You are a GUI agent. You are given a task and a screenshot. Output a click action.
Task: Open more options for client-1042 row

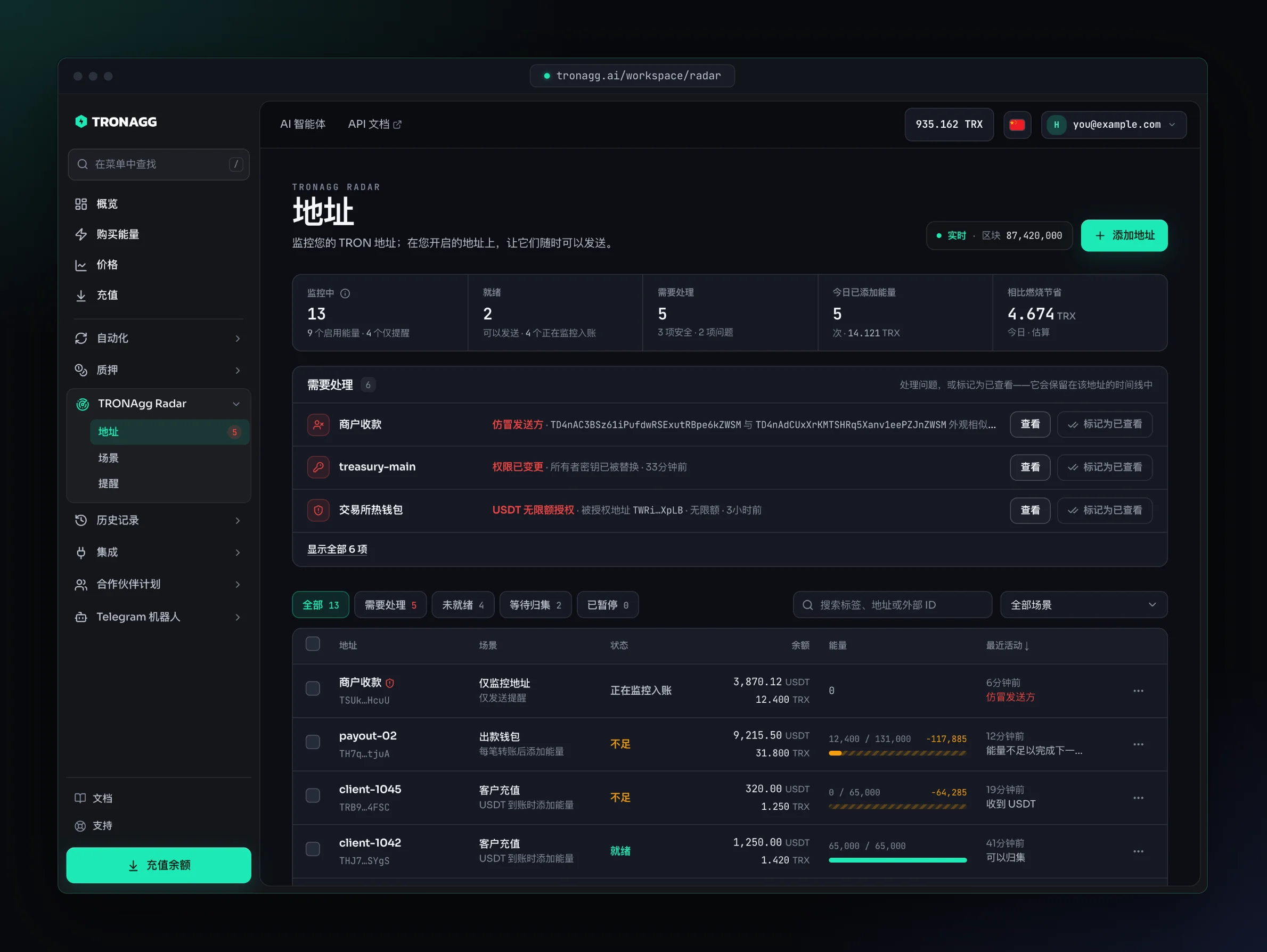coord(1138,851)
